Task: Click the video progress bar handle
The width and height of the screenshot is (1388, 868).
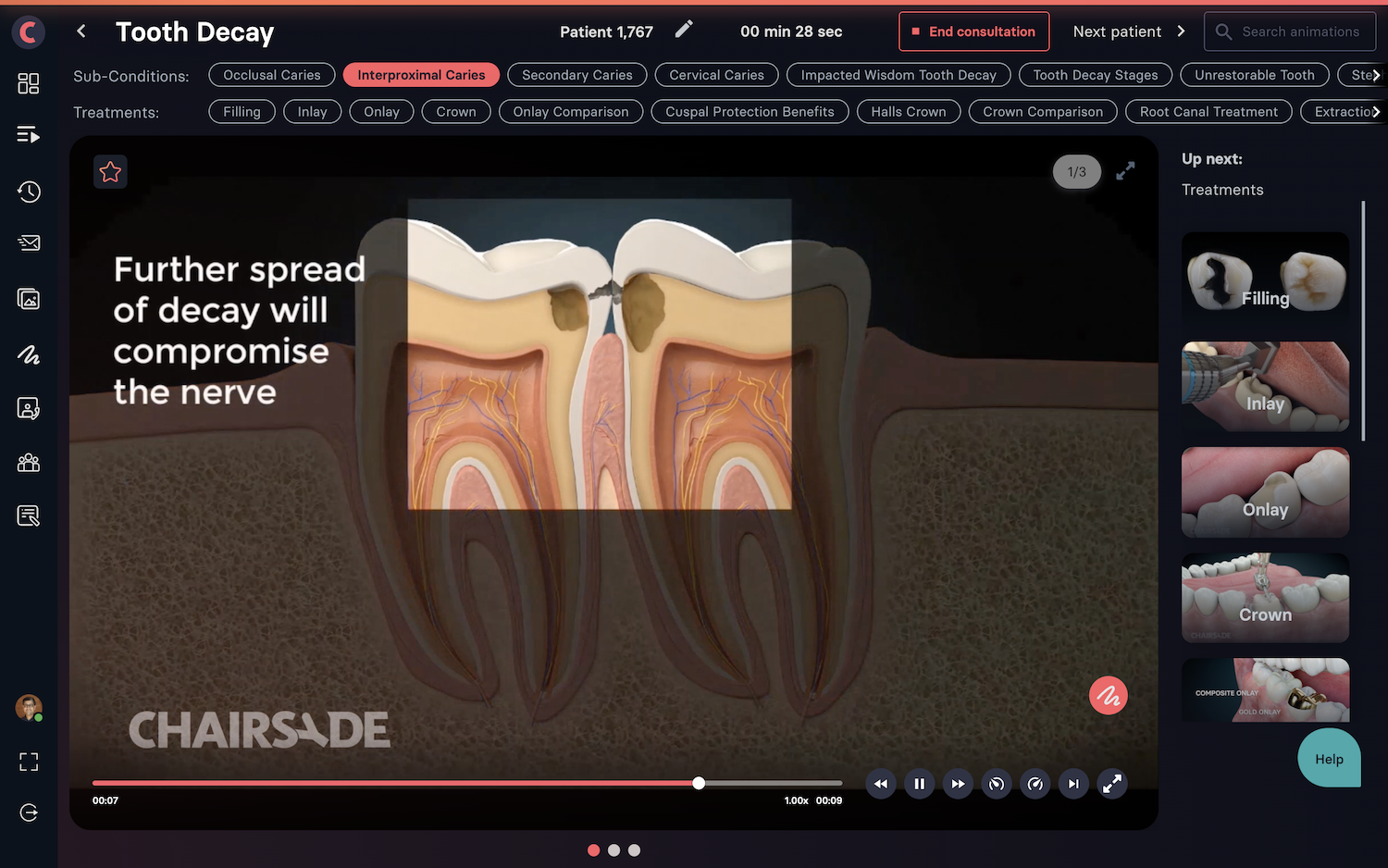Action: coord(699,783)
